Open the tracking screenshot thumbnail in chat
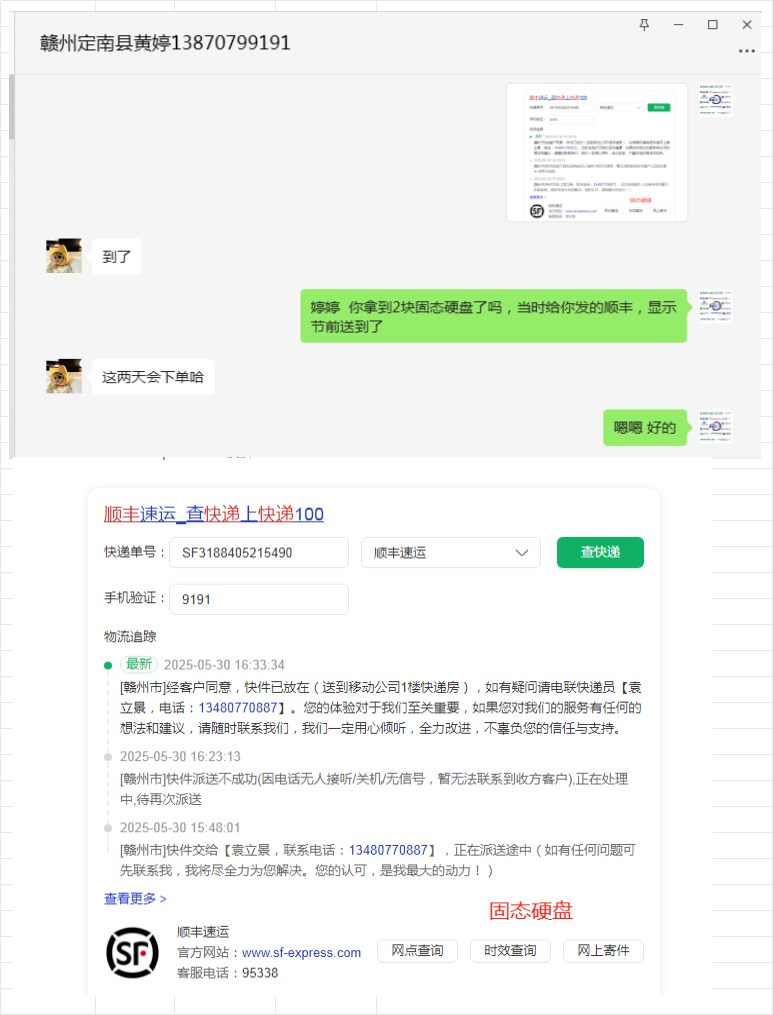 pyautogui.click(x=597, y=153)
